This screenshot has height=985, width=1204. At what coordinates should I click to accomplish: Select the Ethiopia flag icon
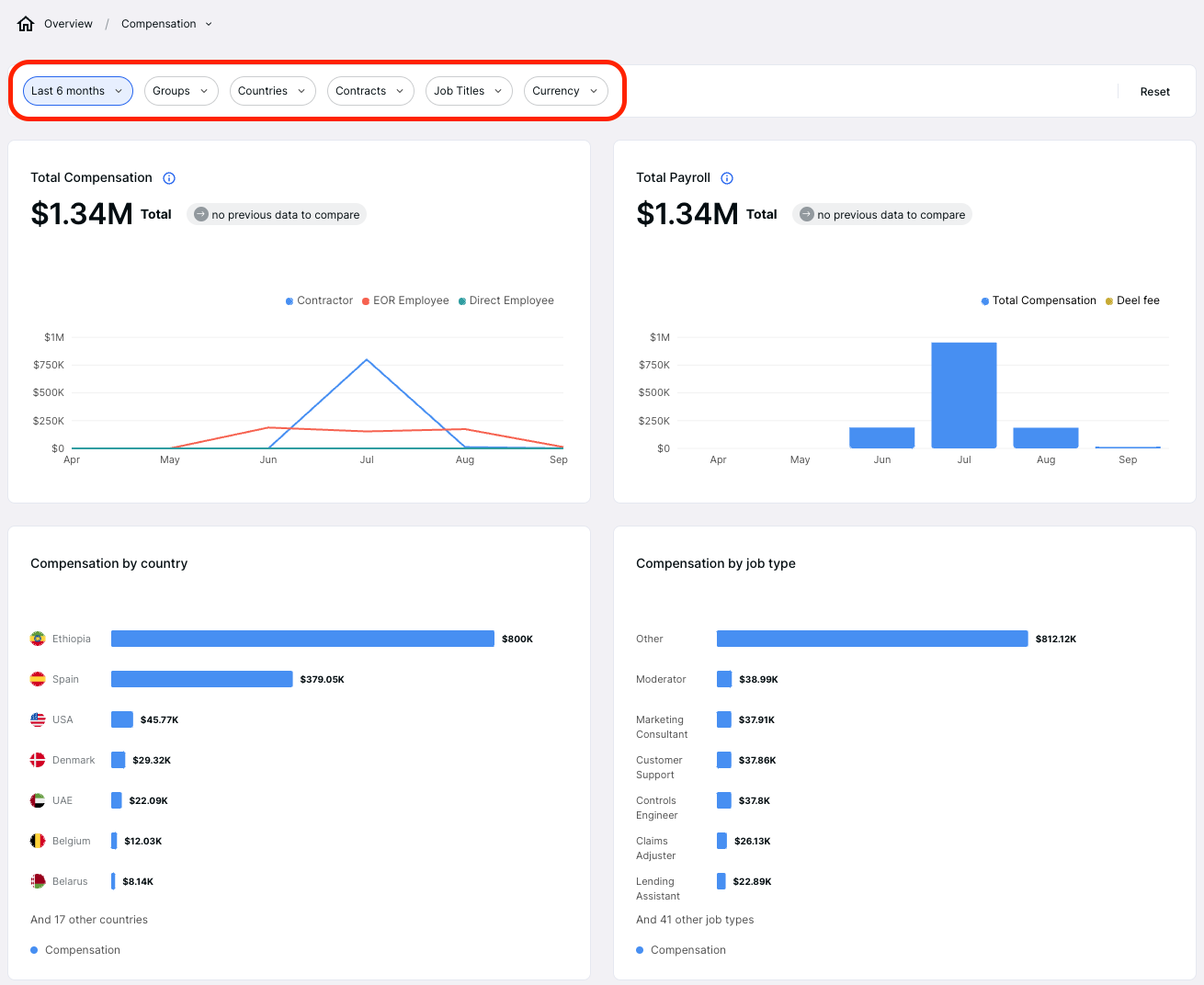(x=37, y=638)
